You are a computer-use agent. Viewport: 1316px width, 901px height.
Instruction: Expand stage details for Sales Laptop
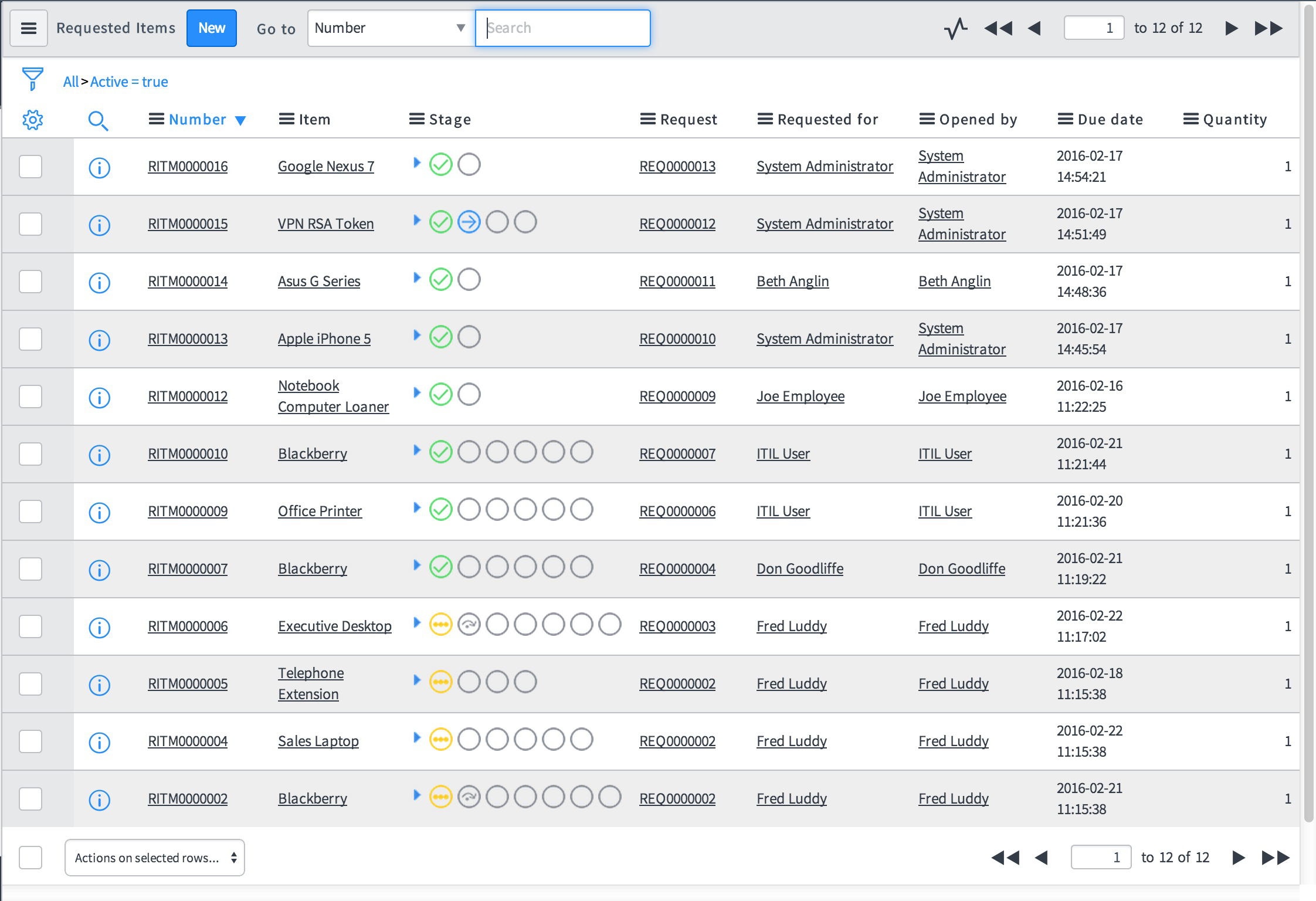[x=417, y=737]
